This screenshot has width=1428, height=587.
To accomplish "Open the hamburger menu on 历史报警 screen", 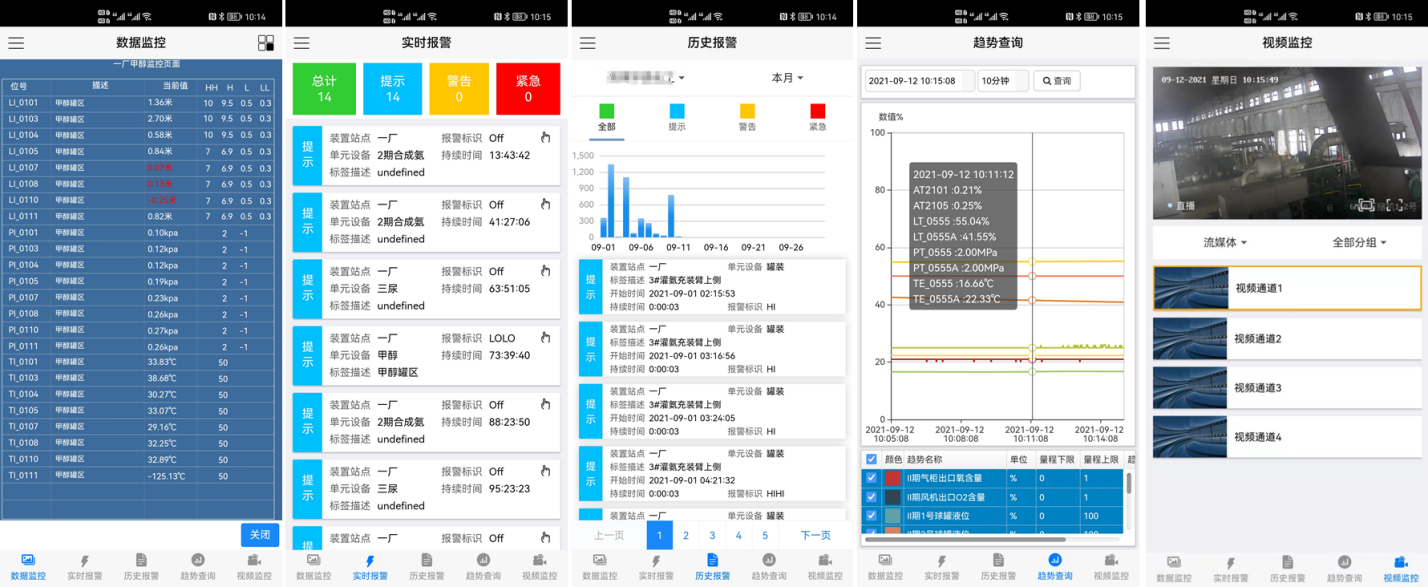I will pos(588,44).
